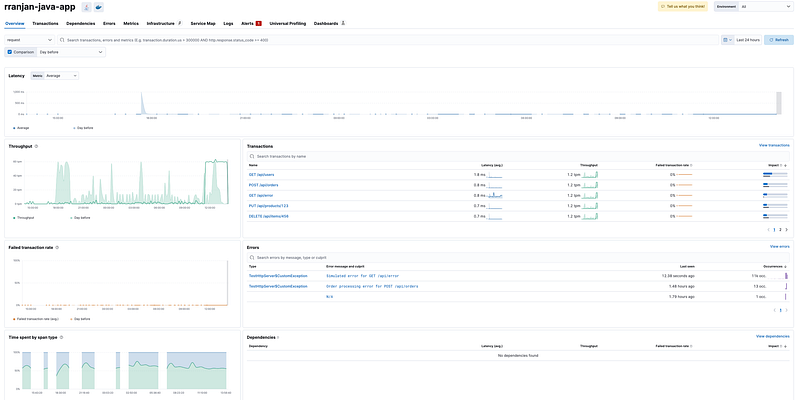800x400 pixels.
Task: Click the Alerts count red badge
Action: [x=259, y=23]
